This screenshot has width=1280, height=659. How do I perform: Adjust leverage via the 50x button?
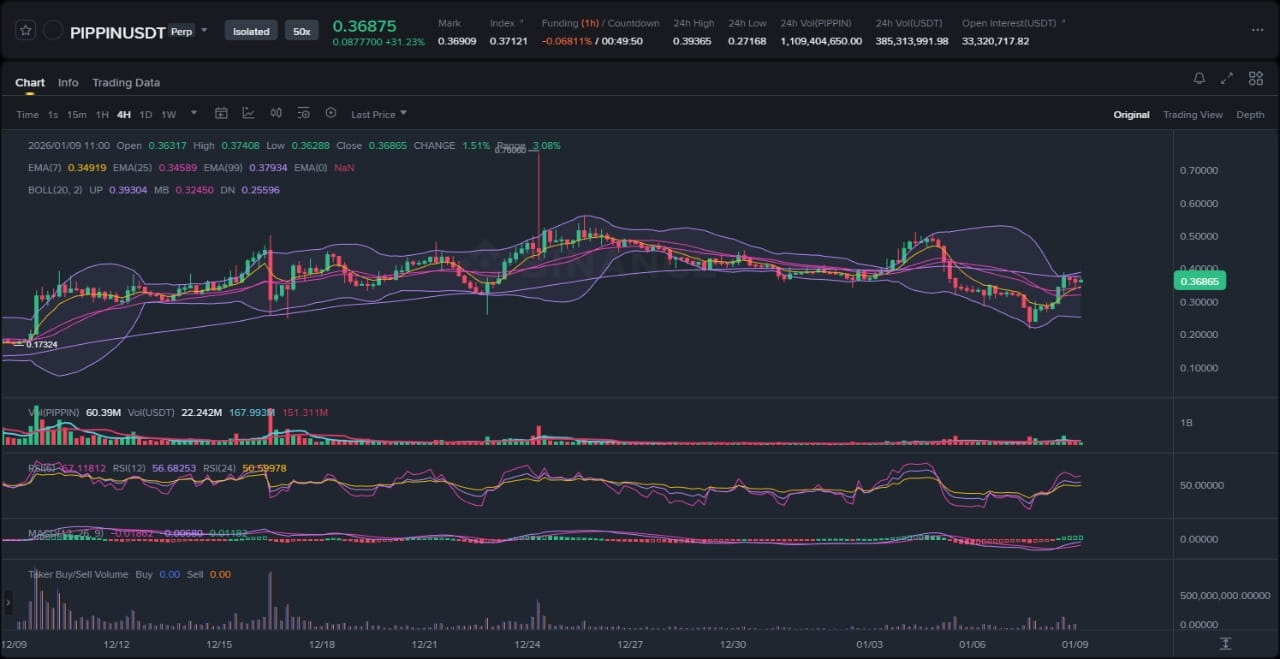pyautogui.click(x=301, y=31)
